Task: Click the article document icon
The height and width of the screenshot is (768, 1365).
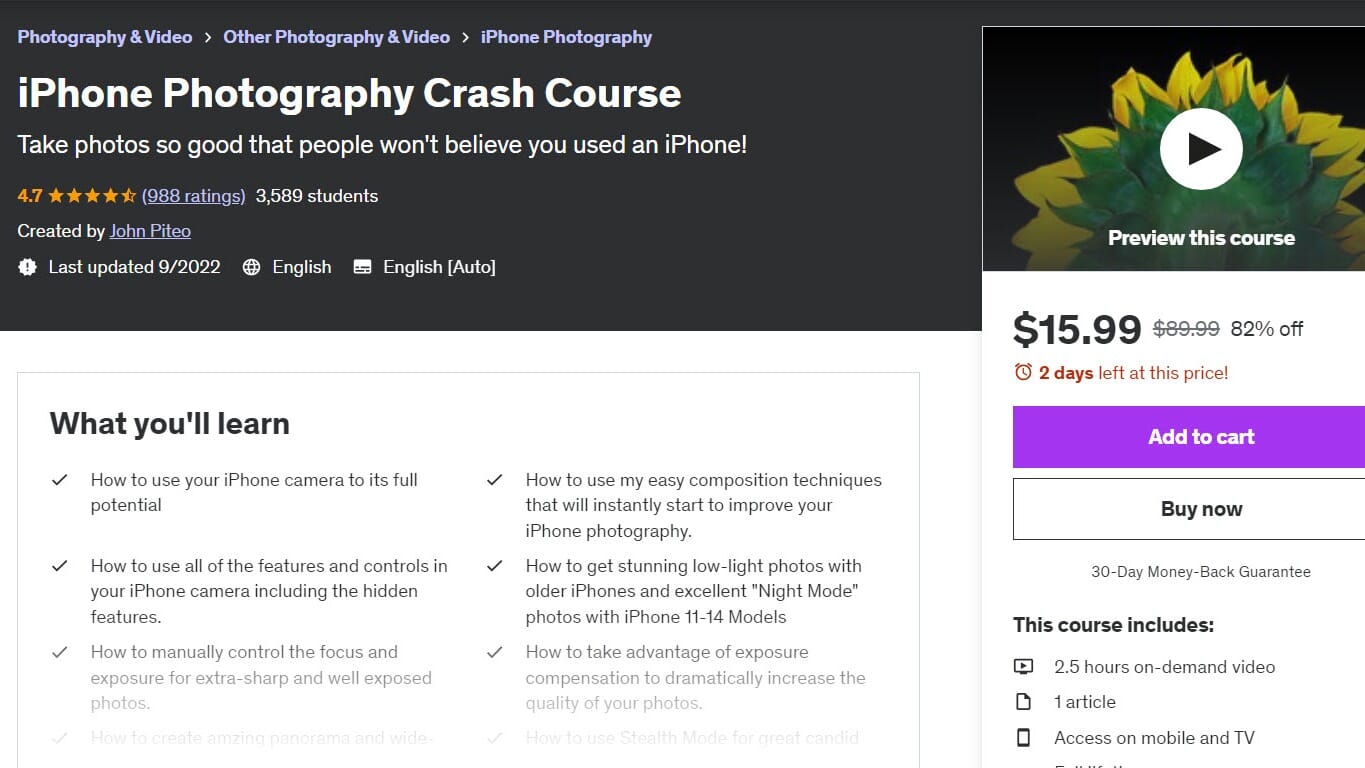Action: (1023, 701)
